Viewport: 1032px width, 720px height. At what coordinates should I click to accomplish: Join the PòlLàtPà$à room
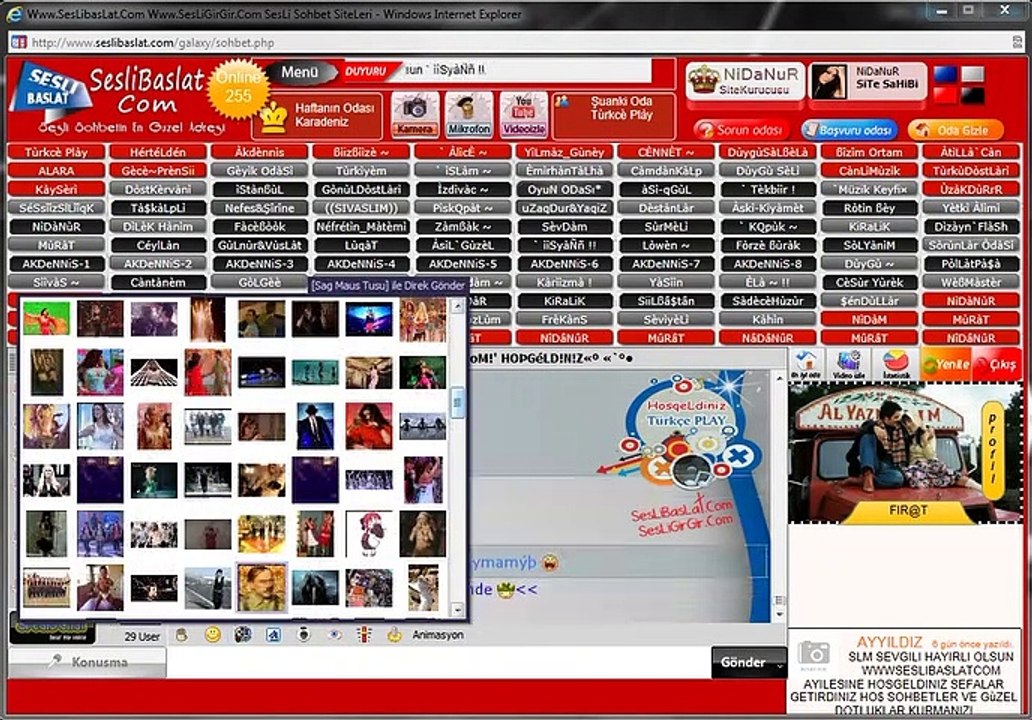coord(971,264)
